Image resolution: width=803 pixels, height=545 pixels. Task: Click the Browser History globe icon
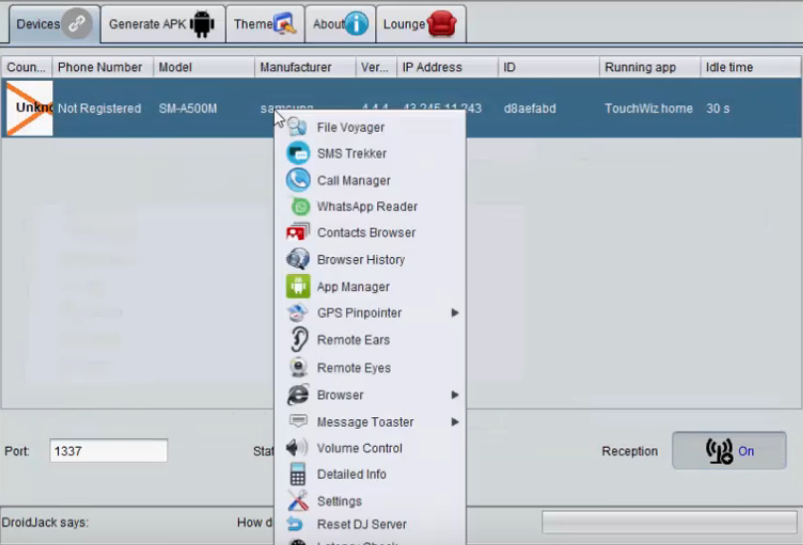click(x=298, y=259)
